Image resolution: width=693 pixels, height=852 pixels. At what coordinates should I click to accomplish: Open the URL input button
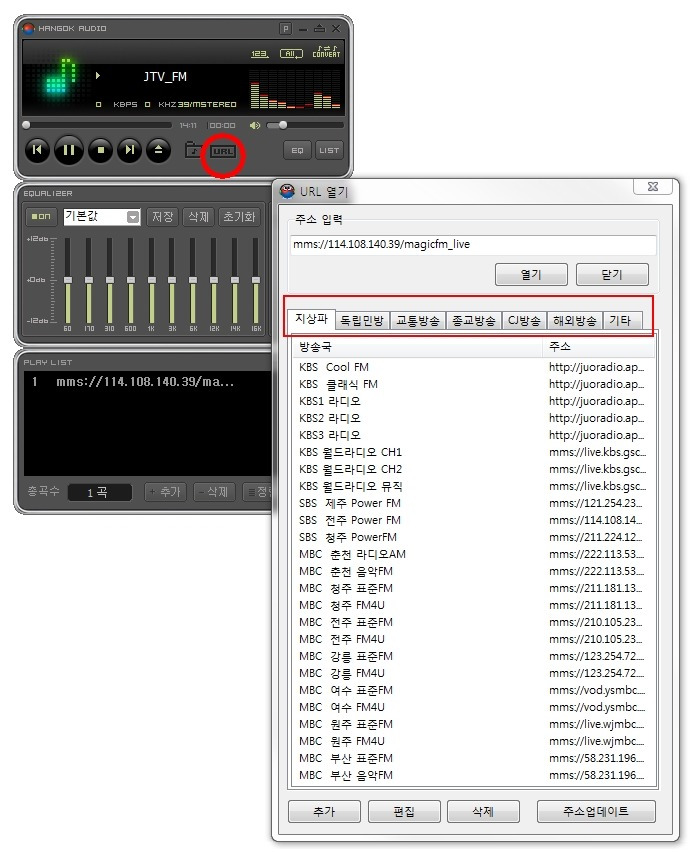(223, 152)
